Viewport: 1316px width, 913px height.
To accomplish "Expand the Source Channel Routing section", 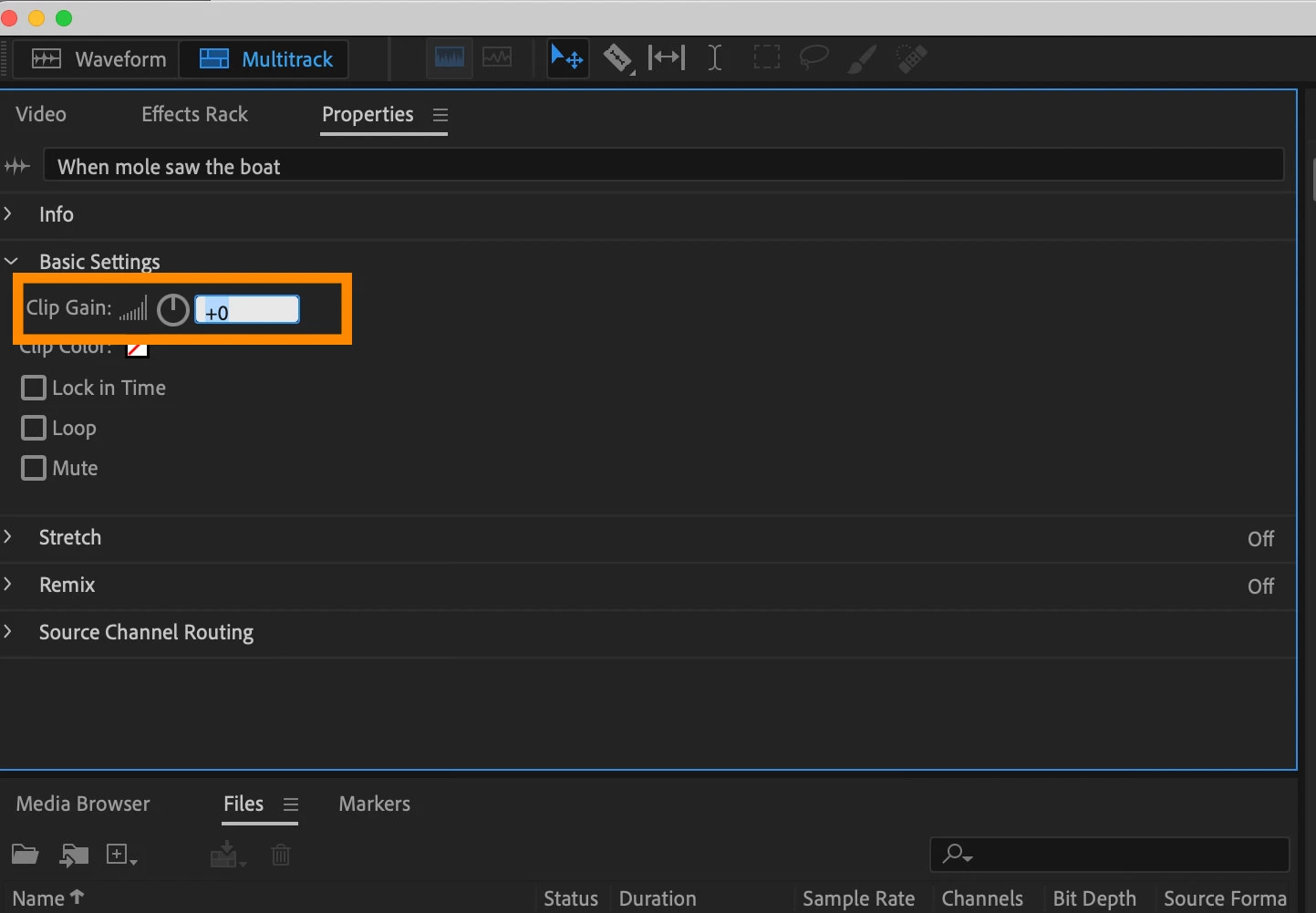I will coord(8,631).
